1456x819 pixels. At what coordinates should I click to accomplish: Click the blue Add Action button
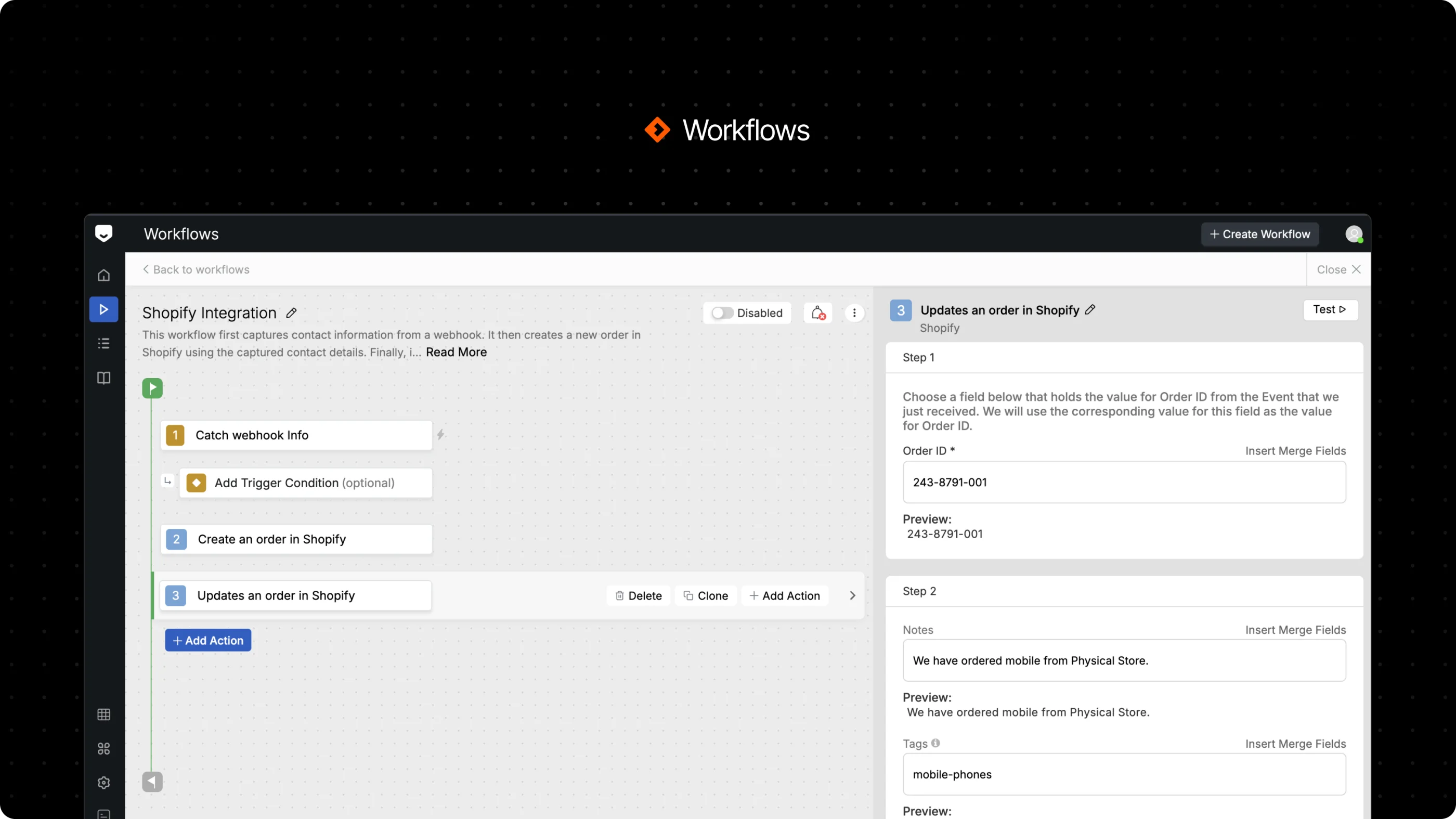208,641
